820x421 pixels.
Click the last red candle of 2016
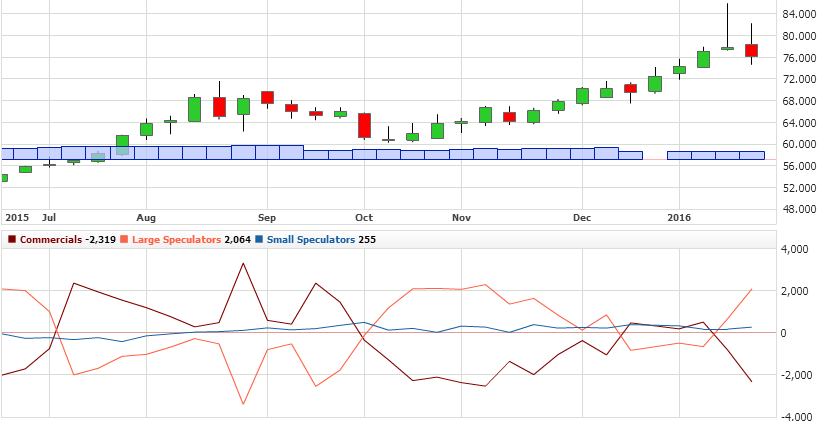coord(751,50)
